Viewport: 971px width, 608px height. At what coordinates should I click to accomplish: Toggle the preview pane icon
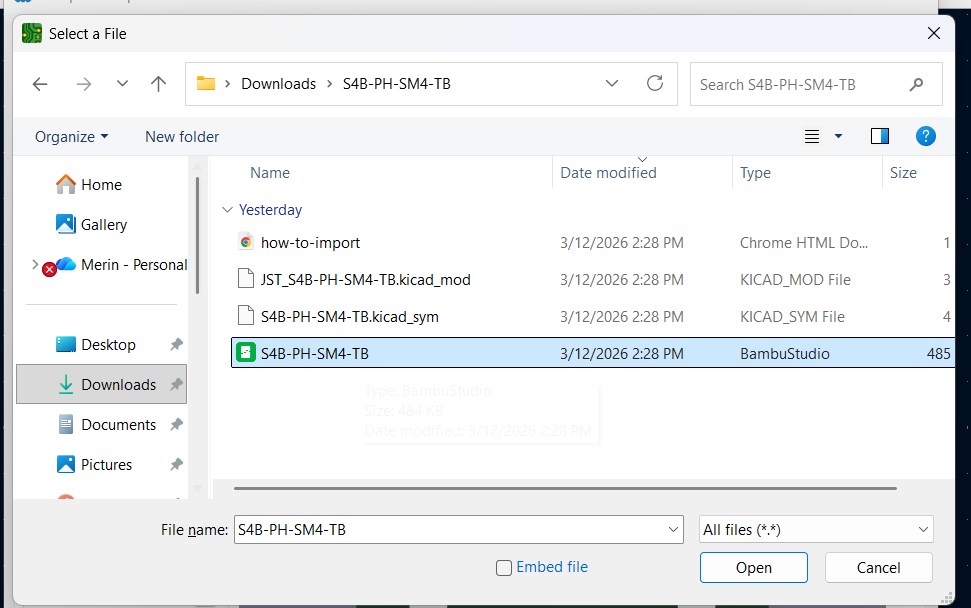click(x=879, y=134)
